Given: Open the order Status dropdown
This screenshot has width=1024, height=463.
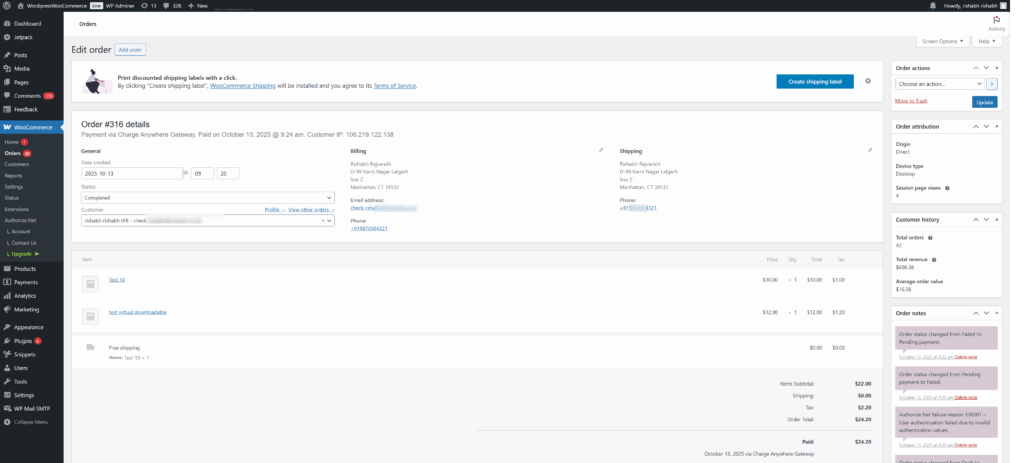Looking at the screenshot, I should (207, 198).
